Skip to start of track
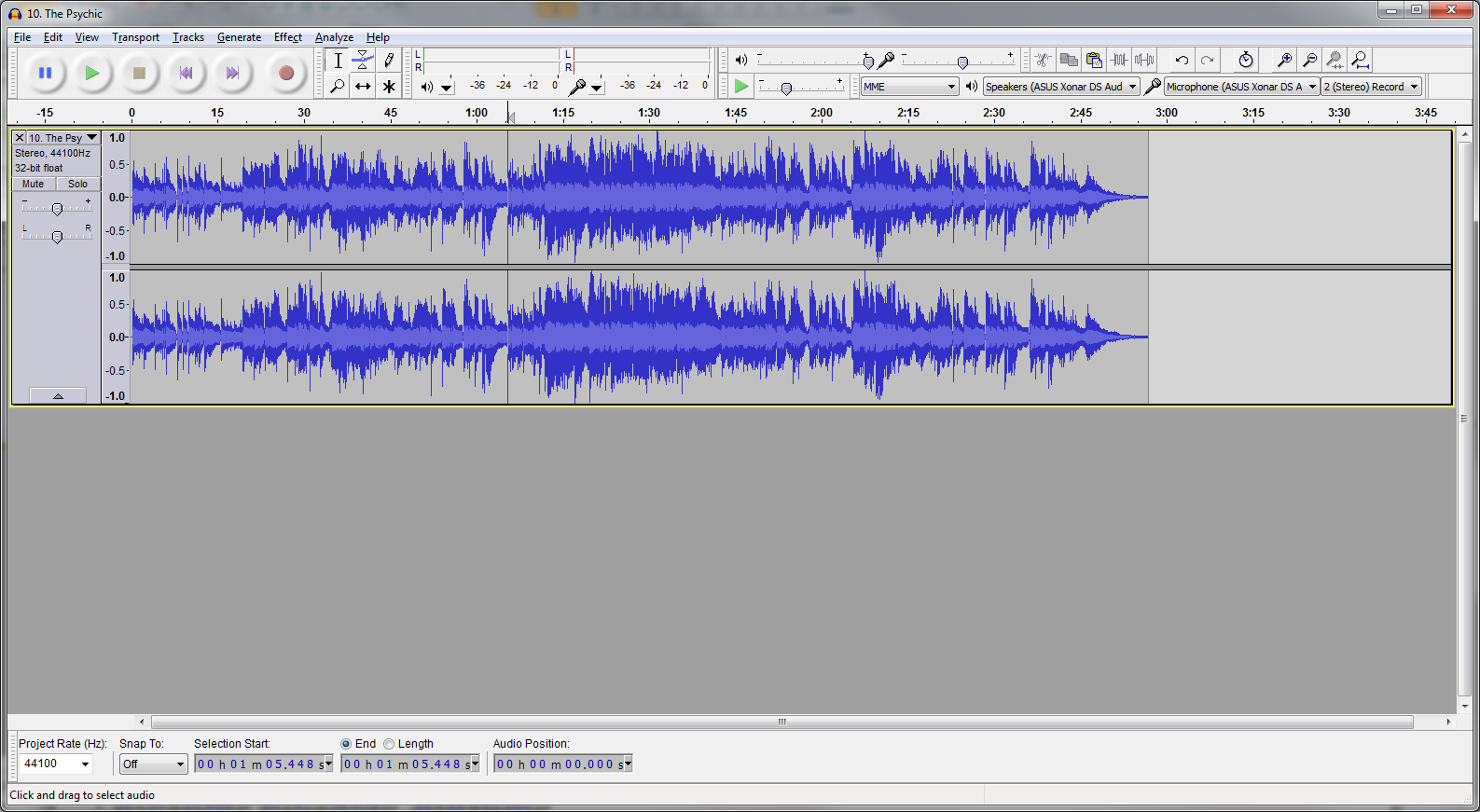Image resolution: width=1480 pixels, height=812 pixels. click(187, 73)
